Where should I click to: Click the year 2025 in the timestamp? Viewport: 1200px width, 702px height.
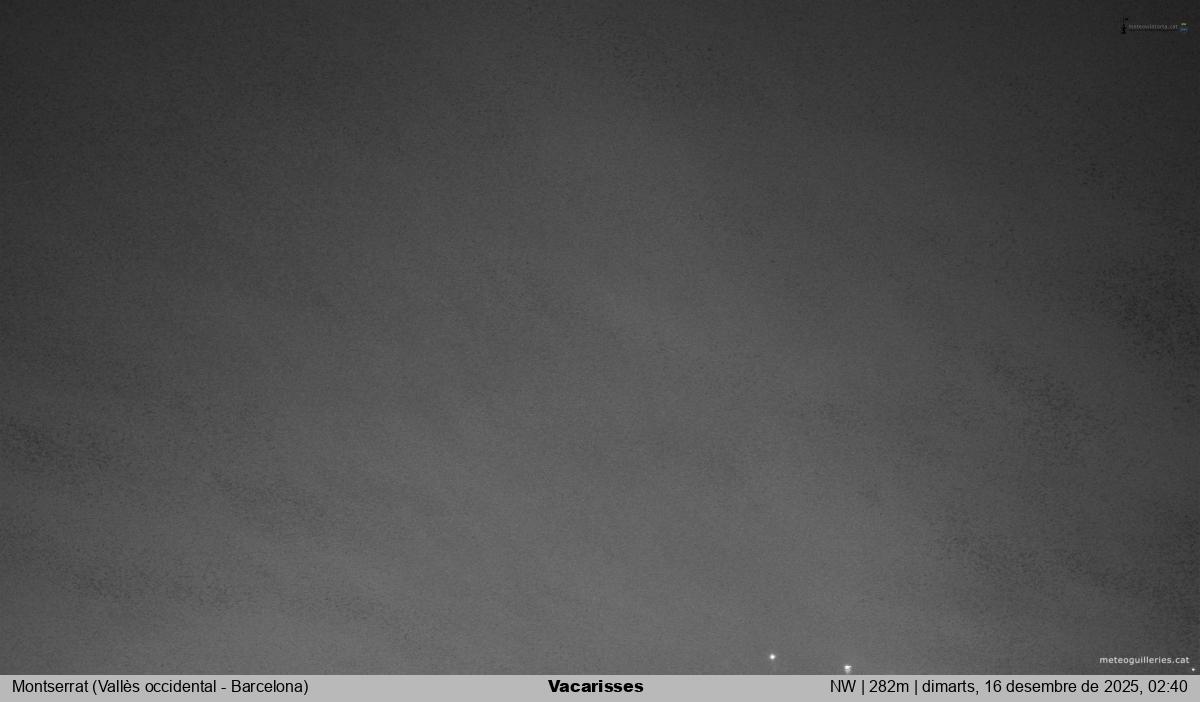pos(1124,687)
